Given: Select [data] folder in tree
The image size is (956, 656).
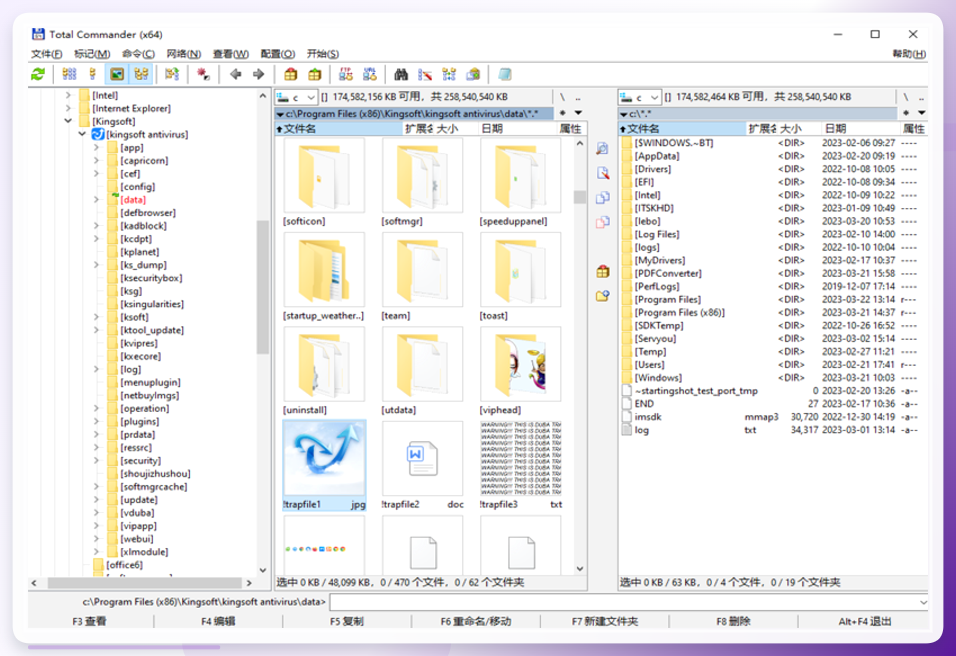Looking at the screenshot, I should [x=133, y=199].
